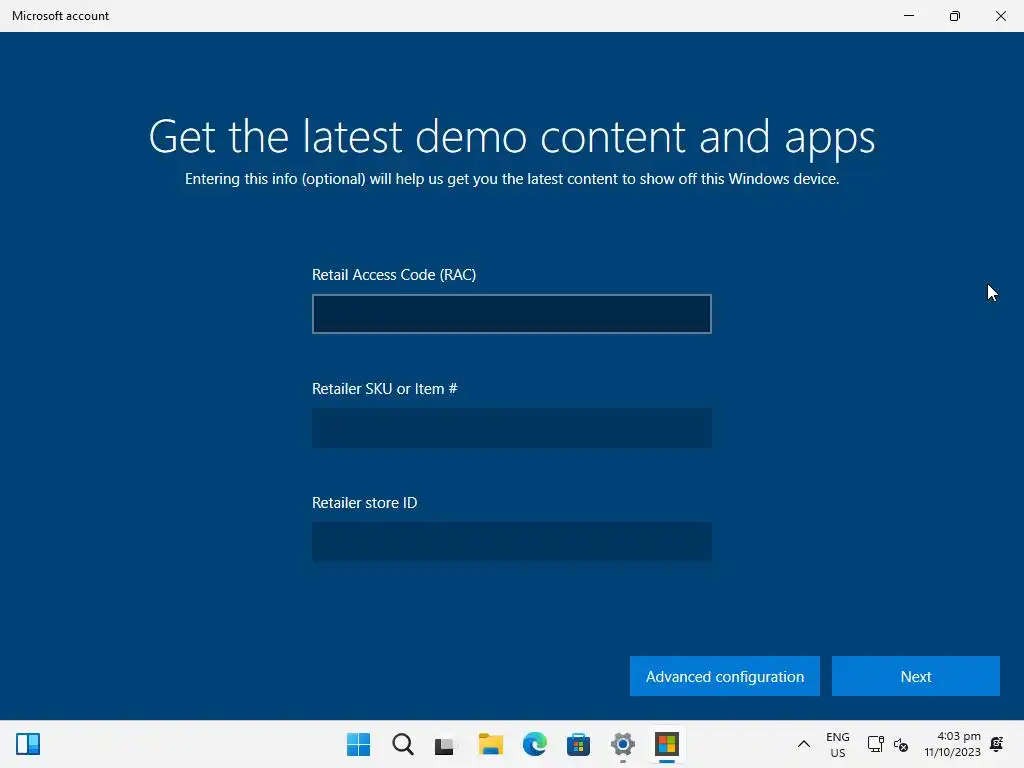The width and height of the screenshot is (1024, 768).
Task: Open Settings gear in taskbar
Action: click(622, 744)
